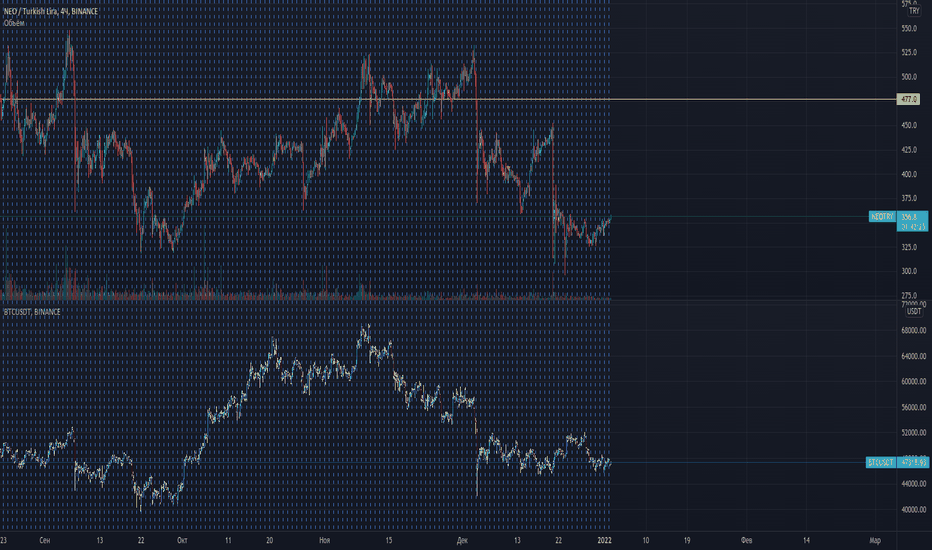Select the Объём volume indicator label
This screenshot has height=550, width=932.
tap(14, 23)
